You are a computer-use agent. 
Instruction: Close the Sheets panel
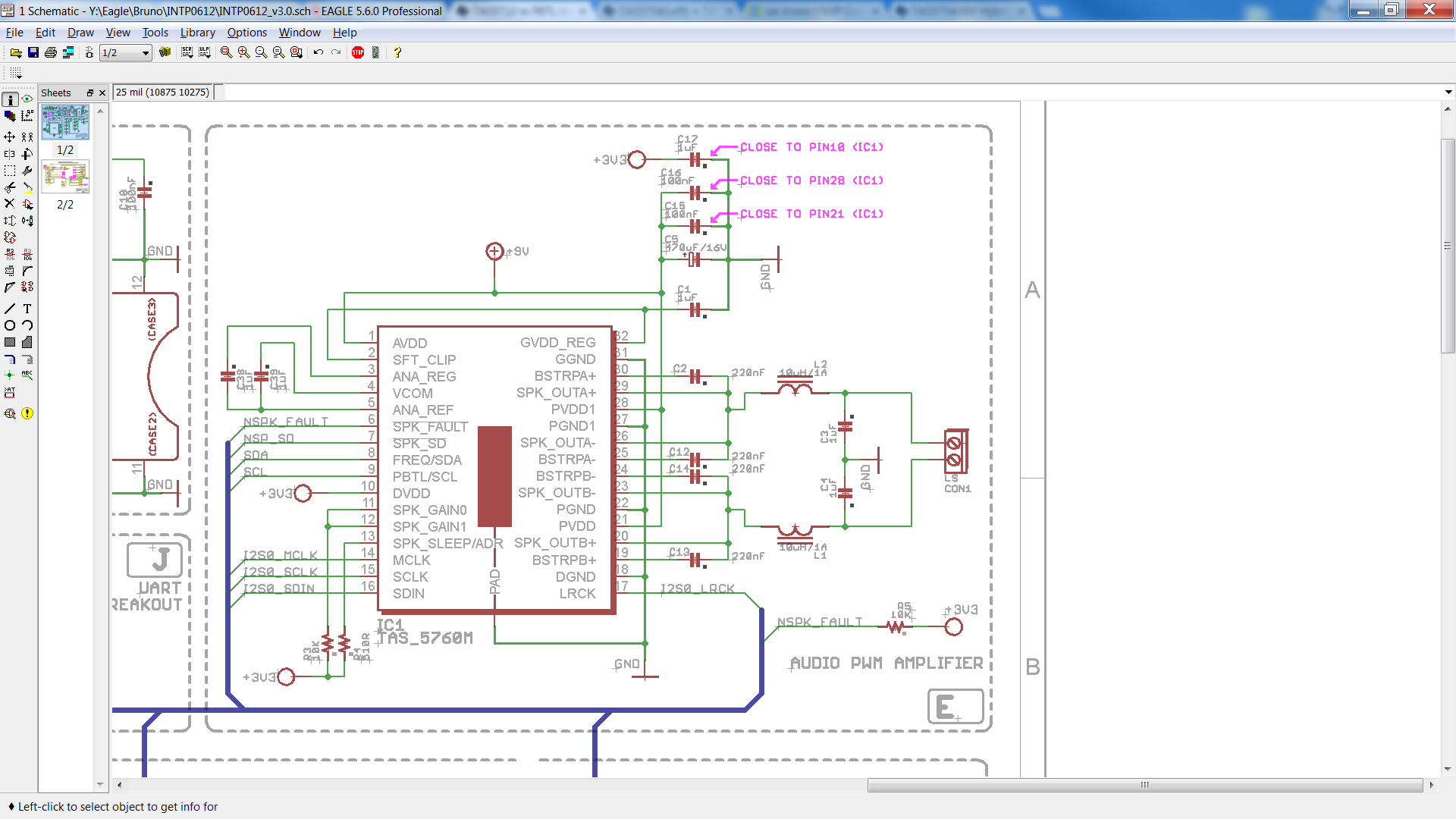coord(102,93)
